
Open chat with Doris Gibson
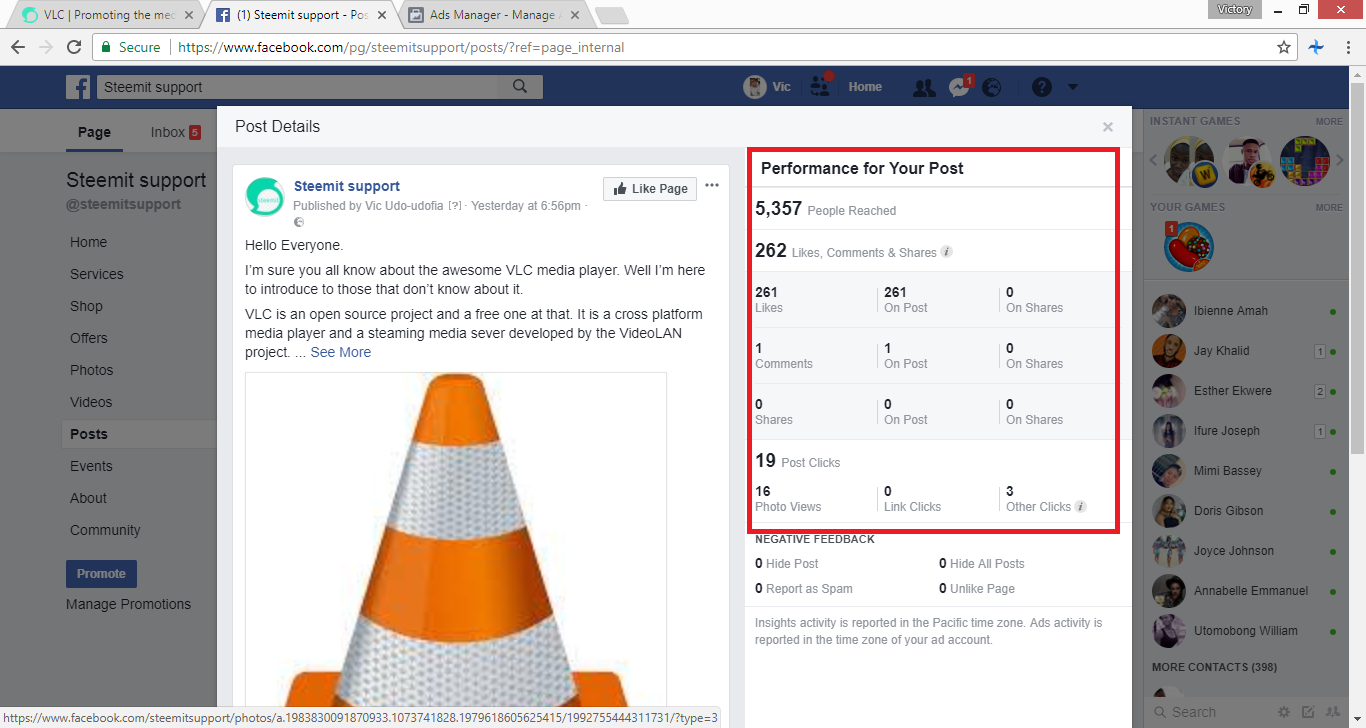1243,511
